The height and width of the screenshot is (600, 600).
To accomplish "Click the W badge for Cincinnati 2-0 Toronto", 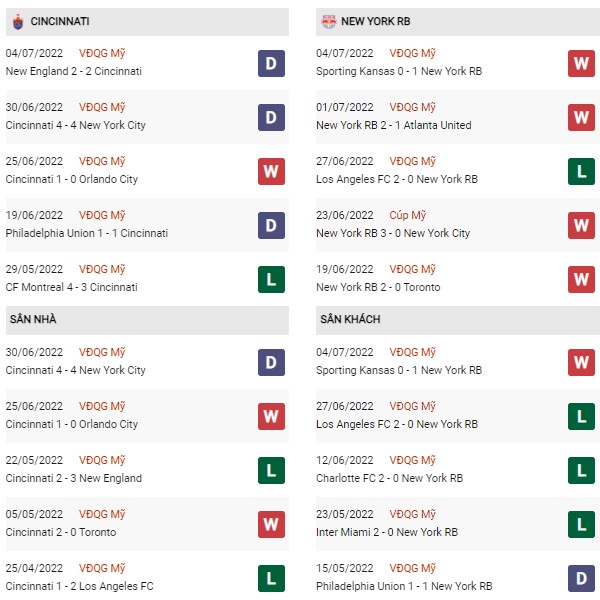I will click(271, 524).
